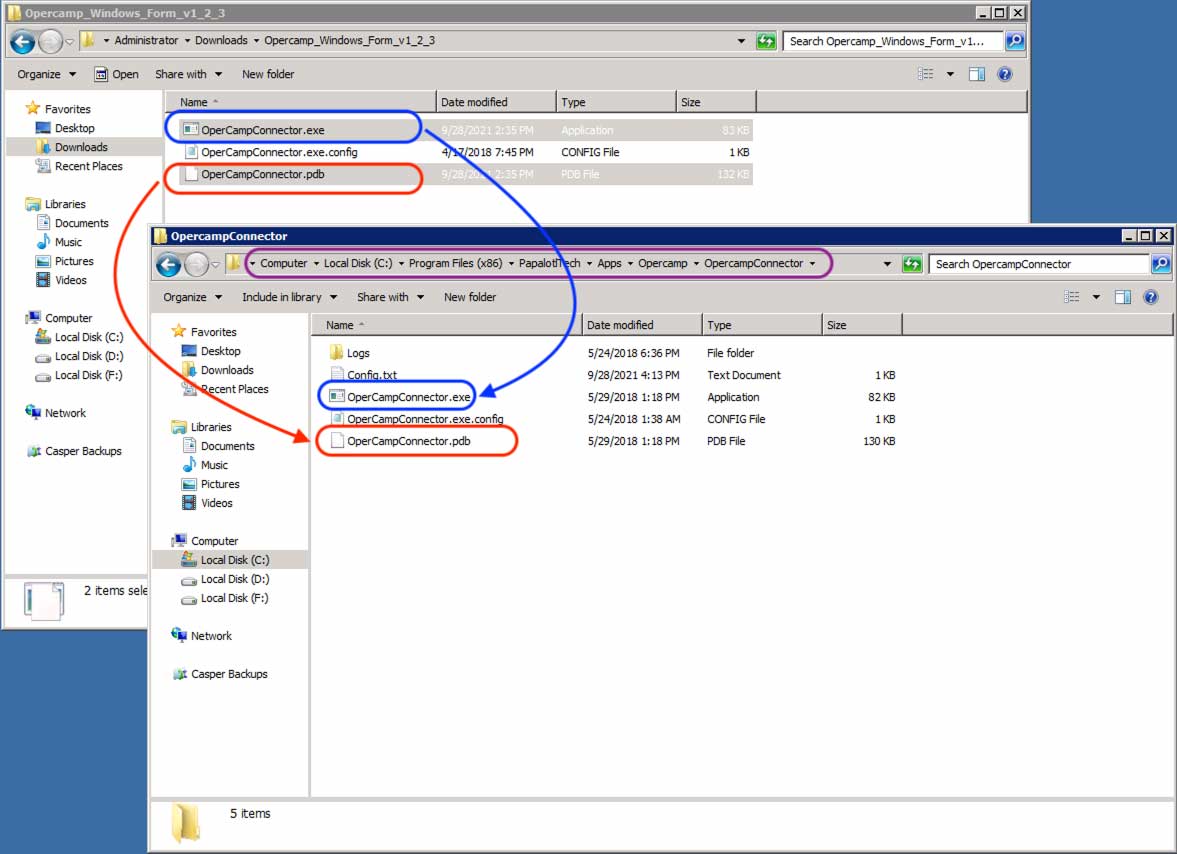
Task: Open the Share with menu in the front window
Action: point(390,297)
